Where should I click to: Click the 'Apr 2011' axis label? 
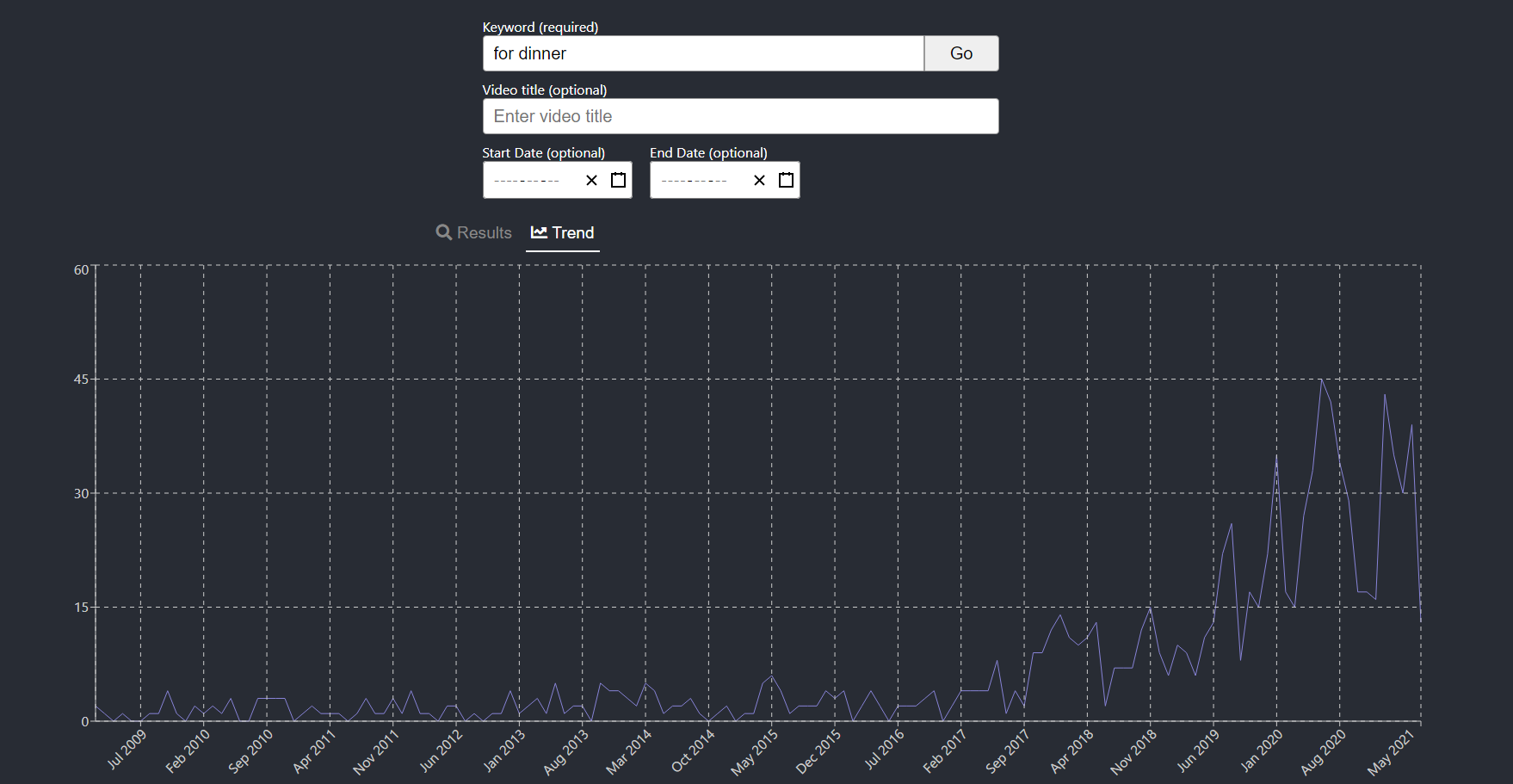click(314, 751)
